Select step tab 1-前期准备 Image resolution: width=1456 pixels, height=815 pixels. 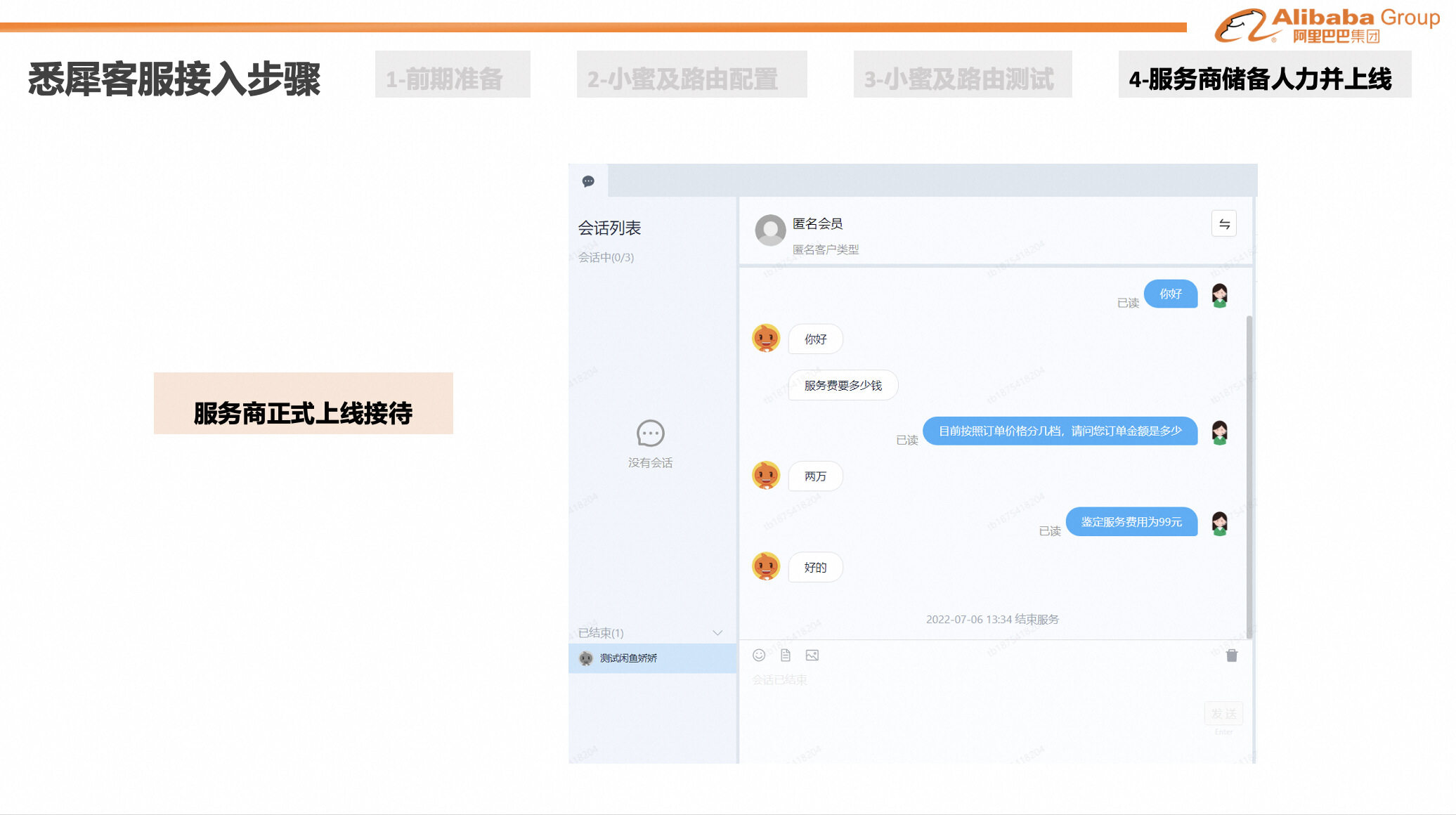pos(453,76)
